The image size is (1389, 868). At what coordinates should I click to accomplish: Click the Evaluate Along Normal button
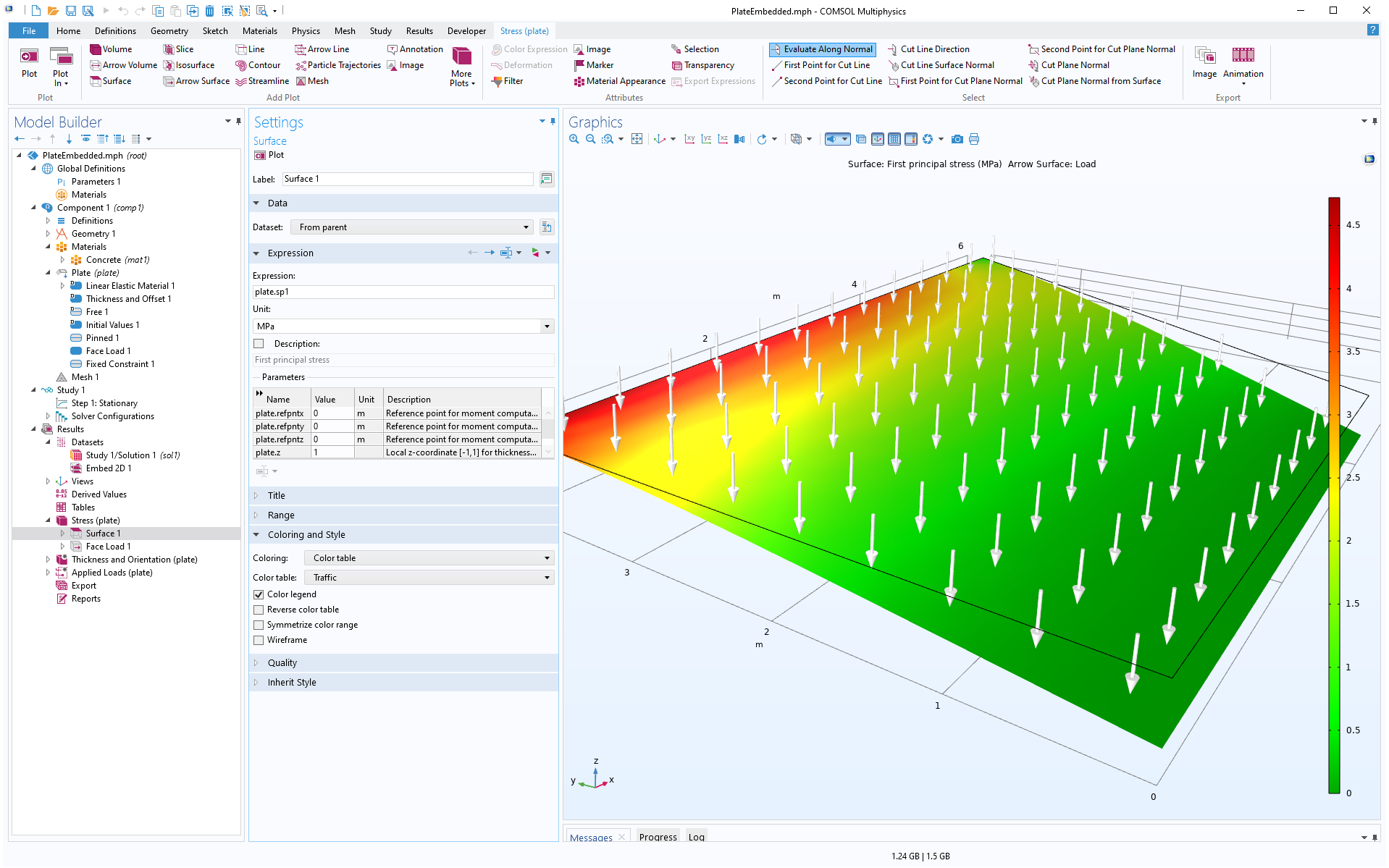tap(822, 49)
